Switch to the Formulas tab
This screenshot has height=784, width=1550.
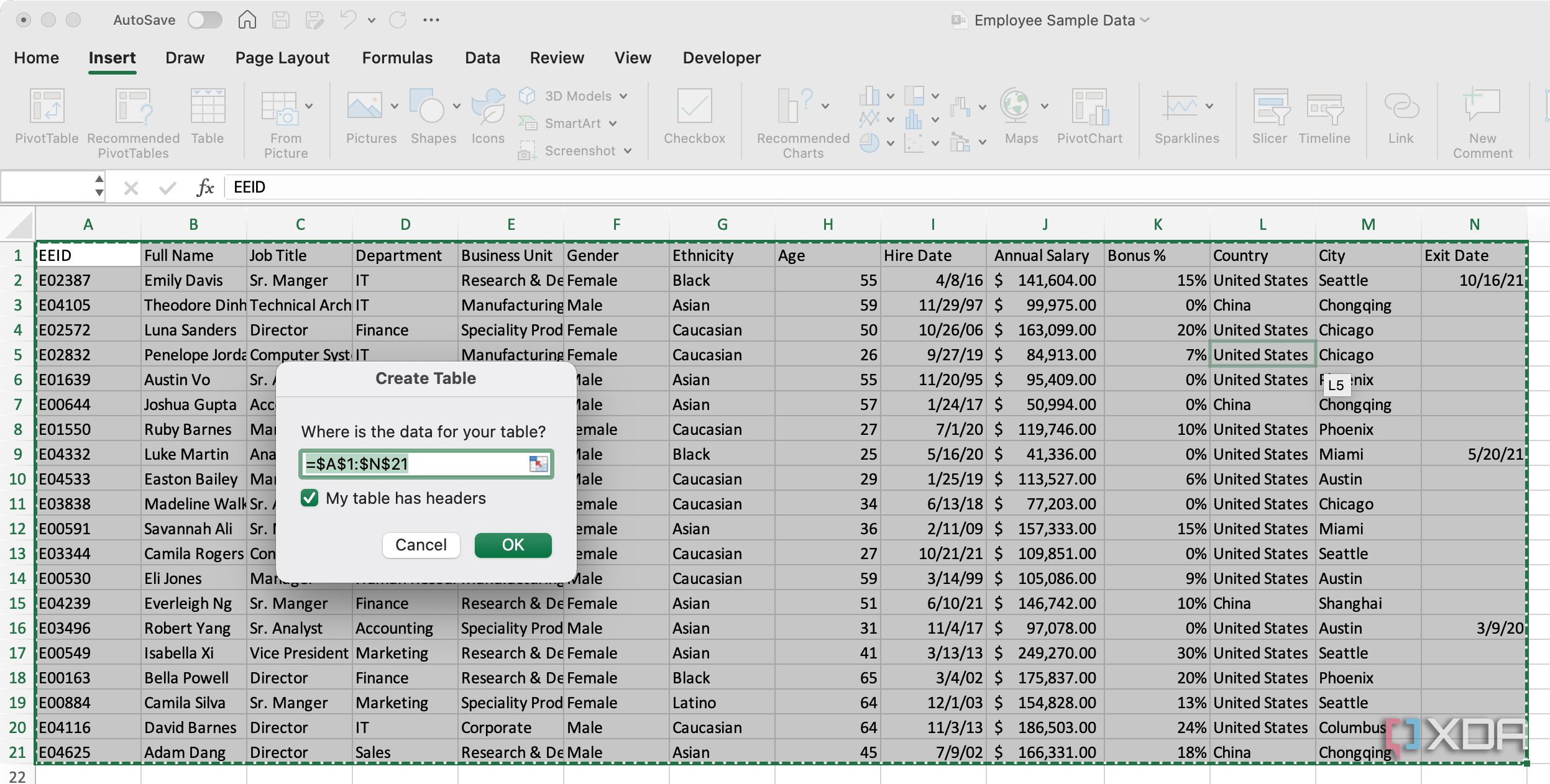[x=397, y=58]
